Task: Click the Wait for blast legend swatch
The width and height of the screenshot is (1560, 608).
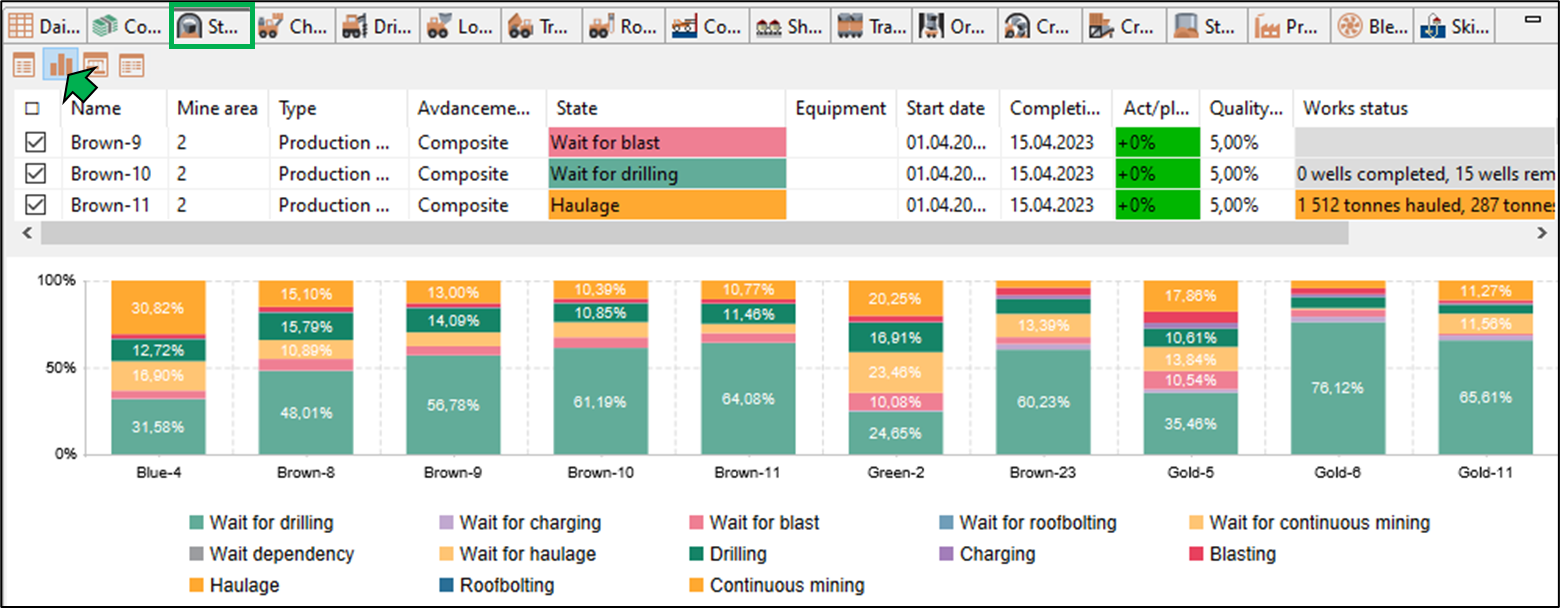Action: [695, 523]
